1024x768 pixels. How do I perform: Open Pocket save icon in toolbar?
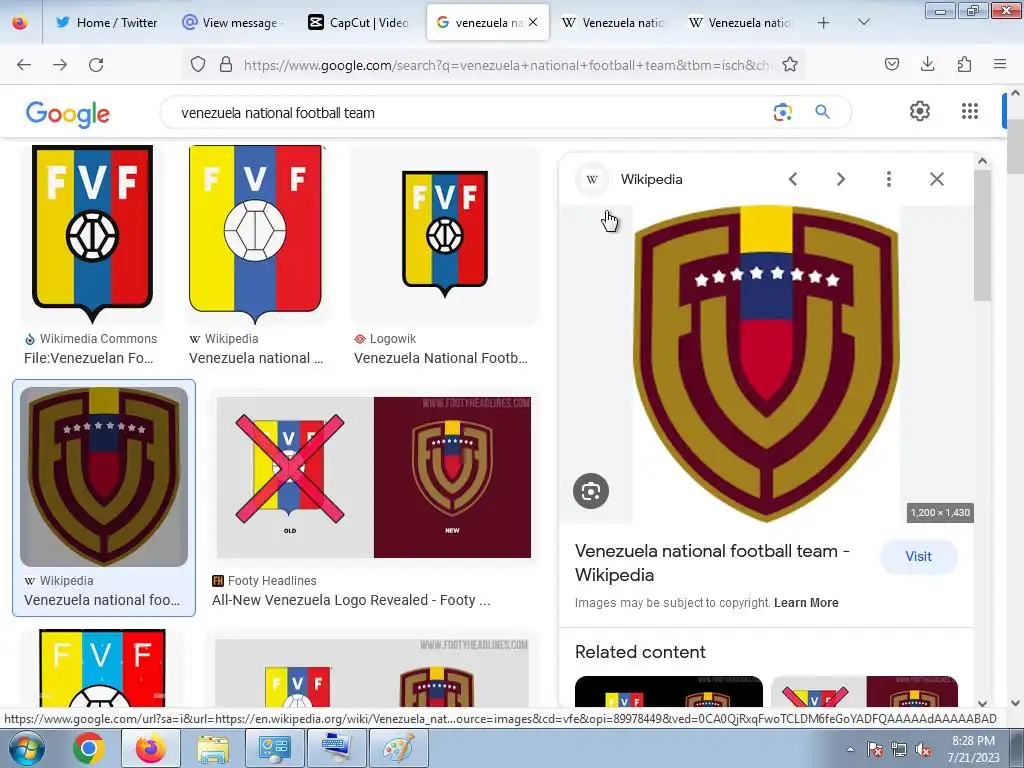(891, 64)
